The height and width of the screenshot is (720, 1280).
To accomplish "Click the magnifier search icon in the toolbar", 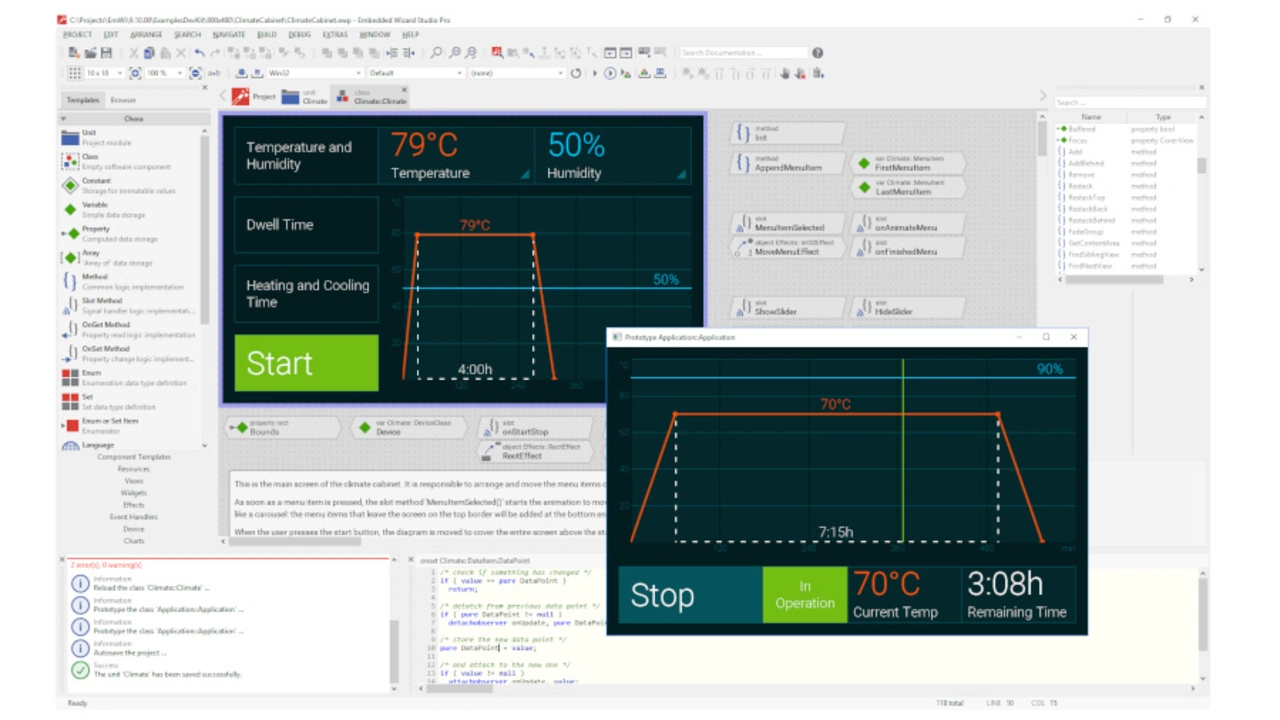I will pos(436,53).
